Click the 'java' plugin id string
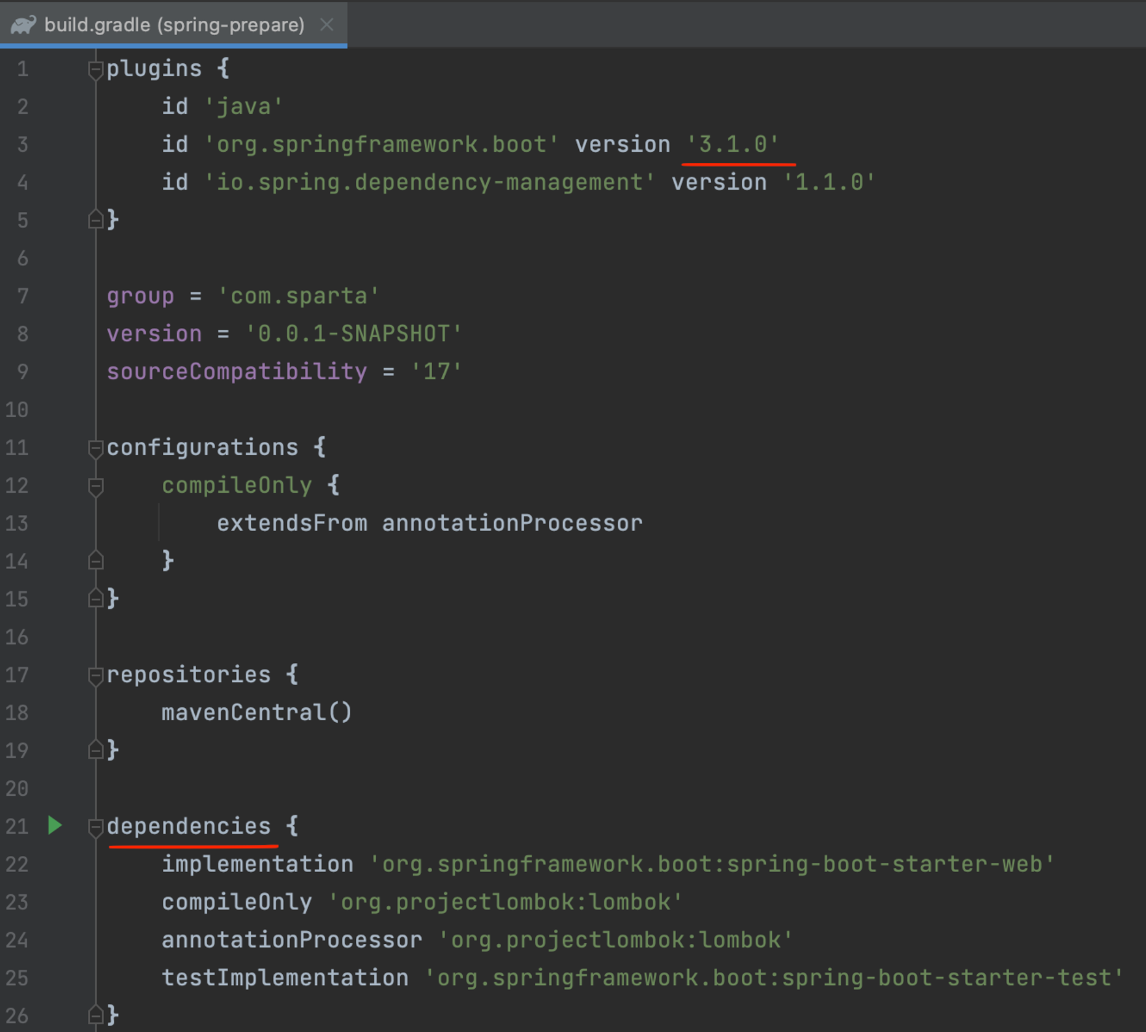The height and width of the screenshot is (1032, 1146). (x=243, y=107)
